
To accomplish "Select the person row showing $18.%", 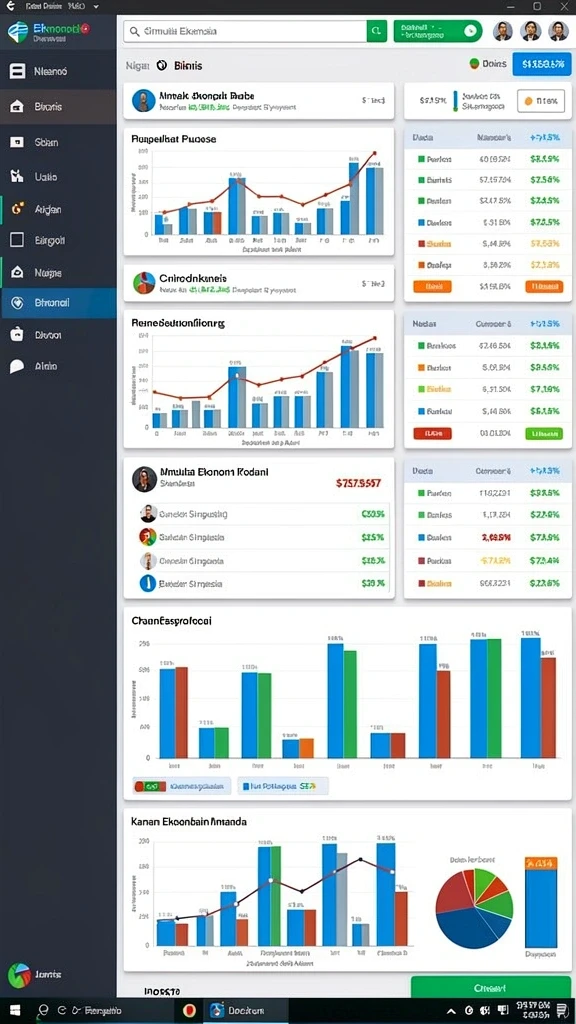I will (x=264, y=560).
